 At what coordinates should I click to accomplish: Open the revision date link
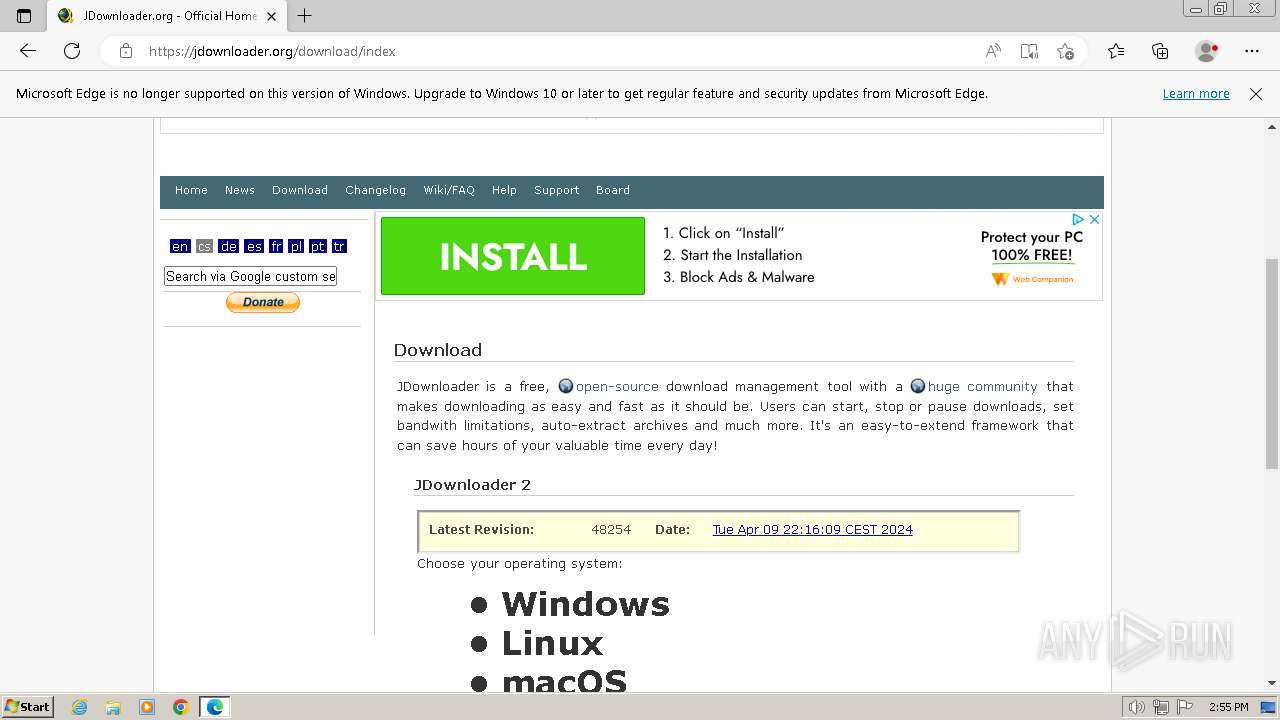pyautogui.click(x=812, y=530)
